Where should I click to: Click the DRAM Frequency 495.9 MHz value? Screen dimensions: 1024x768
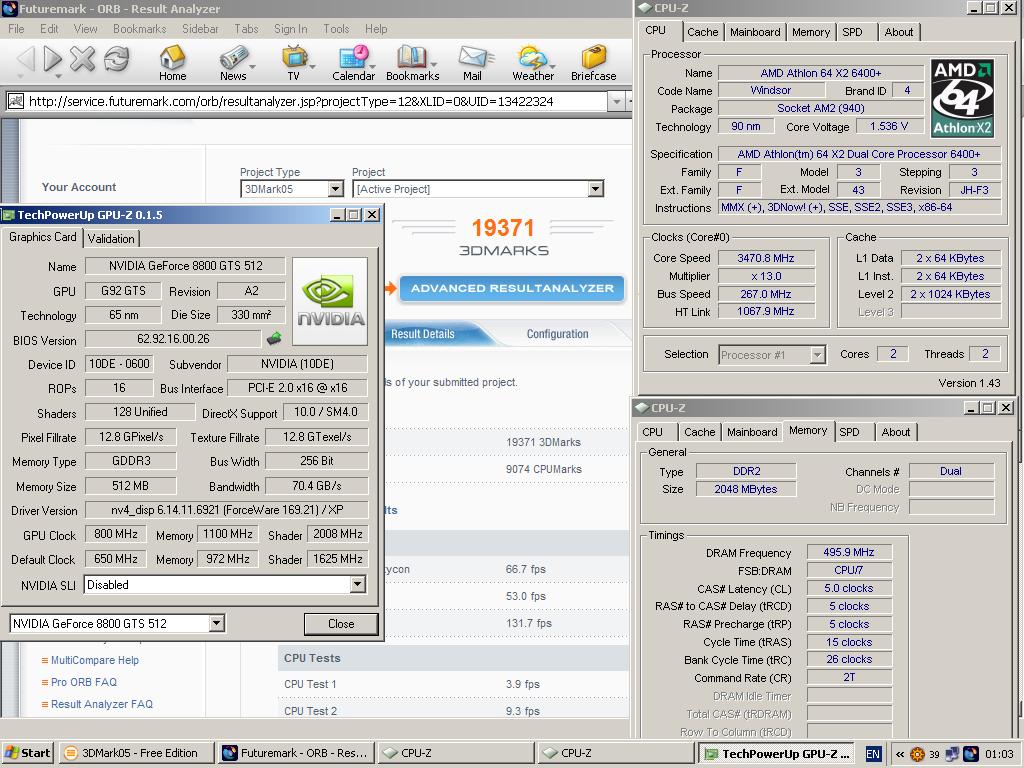point(849,552)
